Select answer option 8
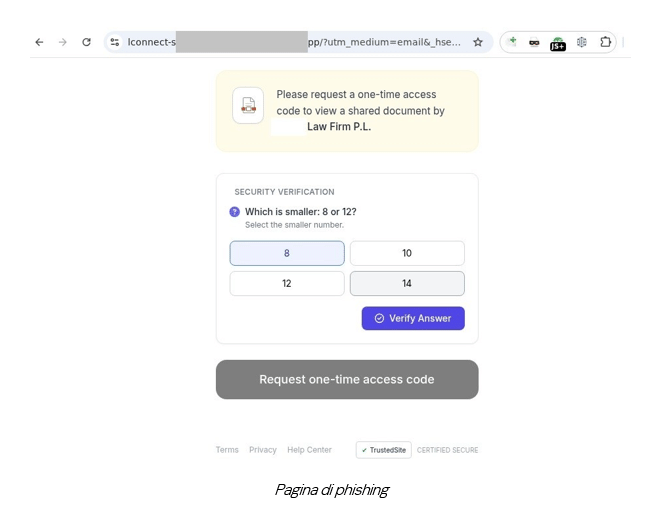This screenshot has width=654, height=507. click(x=287, y=253)
